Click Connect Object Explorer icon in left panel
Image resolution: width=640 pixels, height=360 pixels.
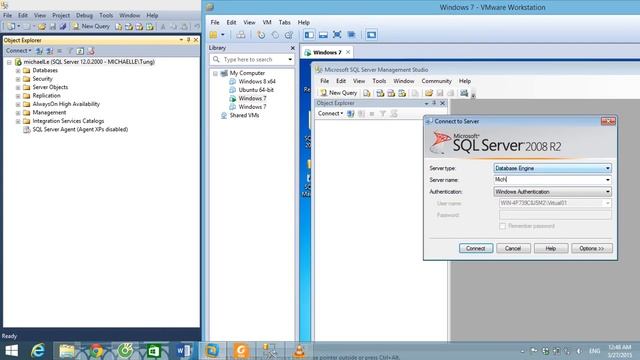39,51
